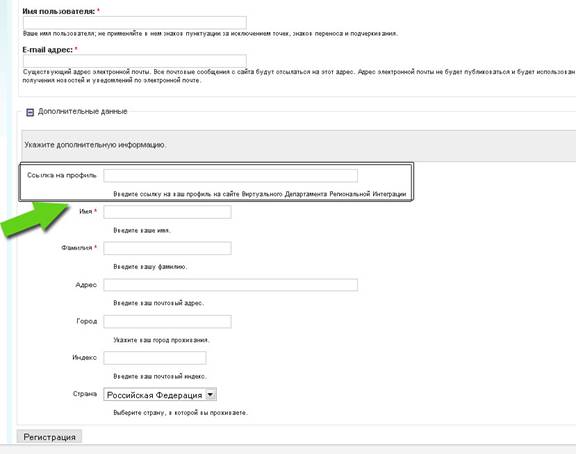
Task: Click the Фамилия text field
Action: point(168,248)
